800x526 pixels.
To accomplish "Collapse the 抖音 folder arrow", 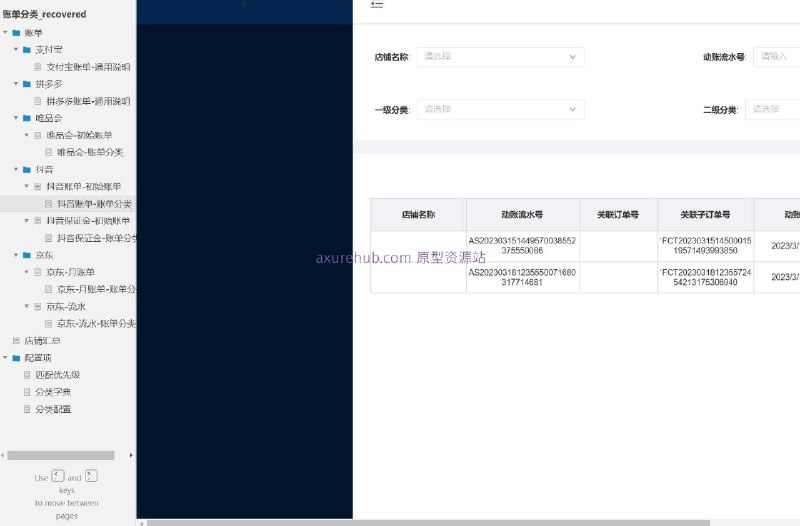I will (x=16, y=169).
